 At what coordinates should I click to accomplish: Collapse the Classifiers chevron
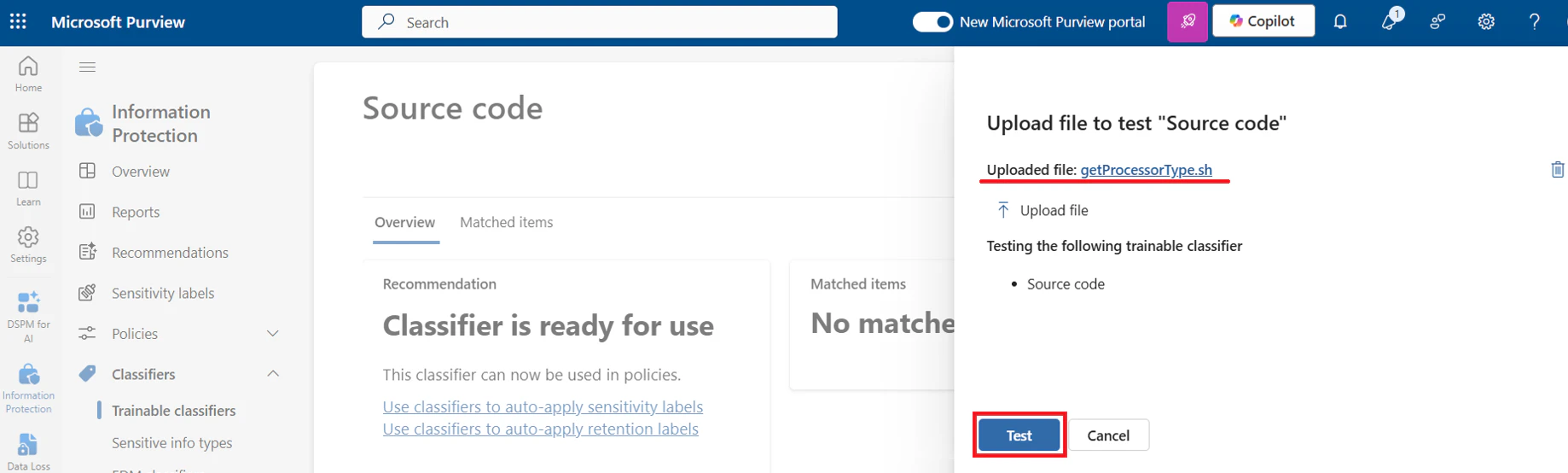(x=273, y=373)
